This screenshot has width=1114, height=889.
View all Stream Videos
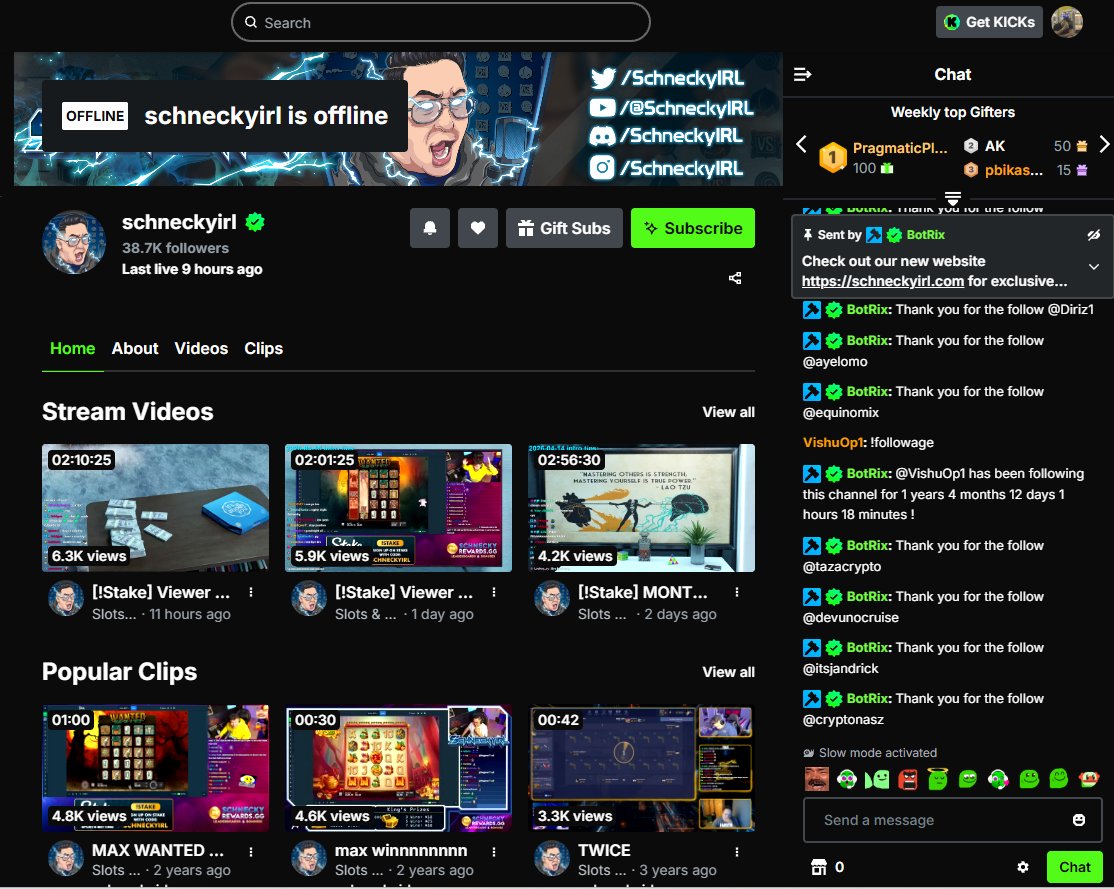(x=728, y=412)
